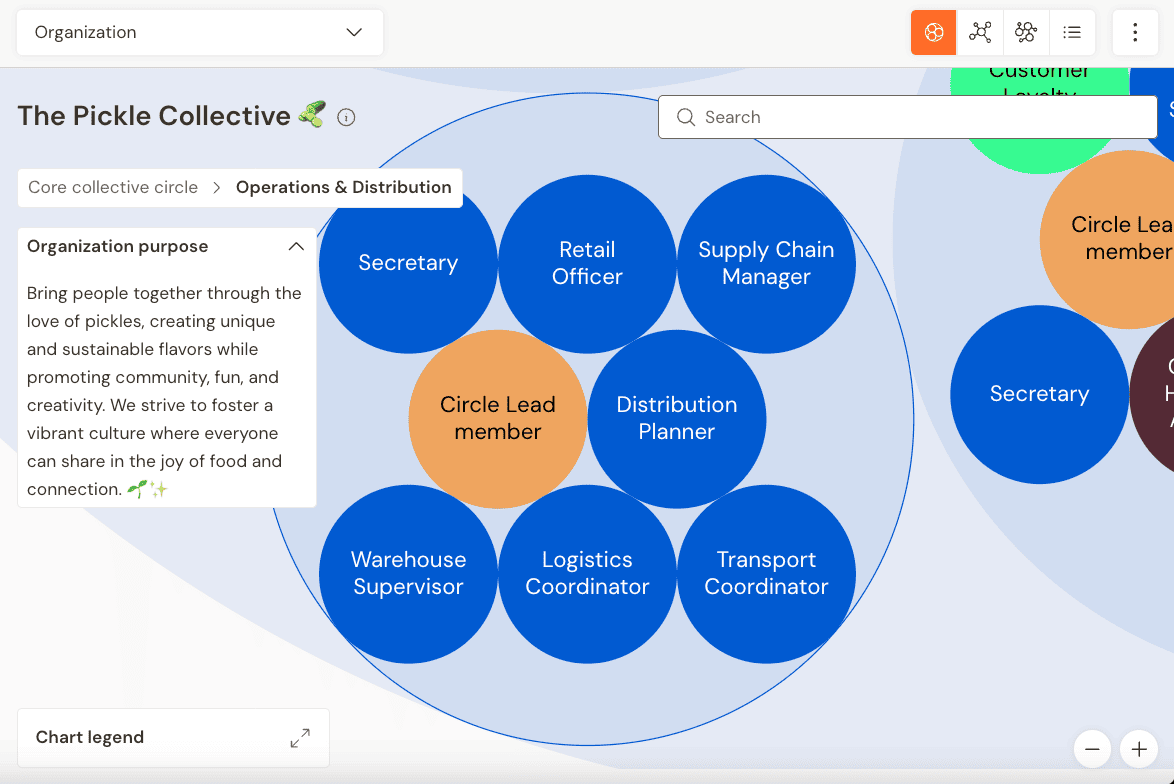The image size is (1174, 784).
Task: Expand the Chart legend panel
Action: coord(300,738)
